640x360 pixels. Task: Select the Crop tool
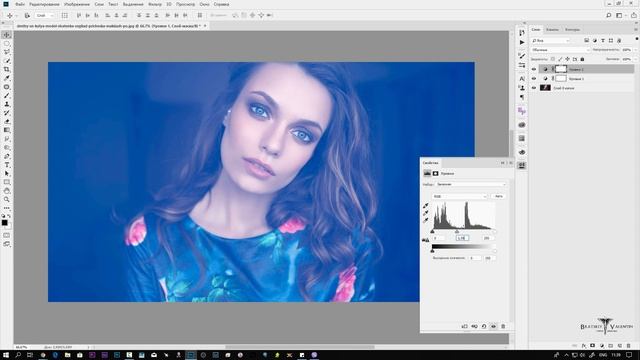[7, 69]
